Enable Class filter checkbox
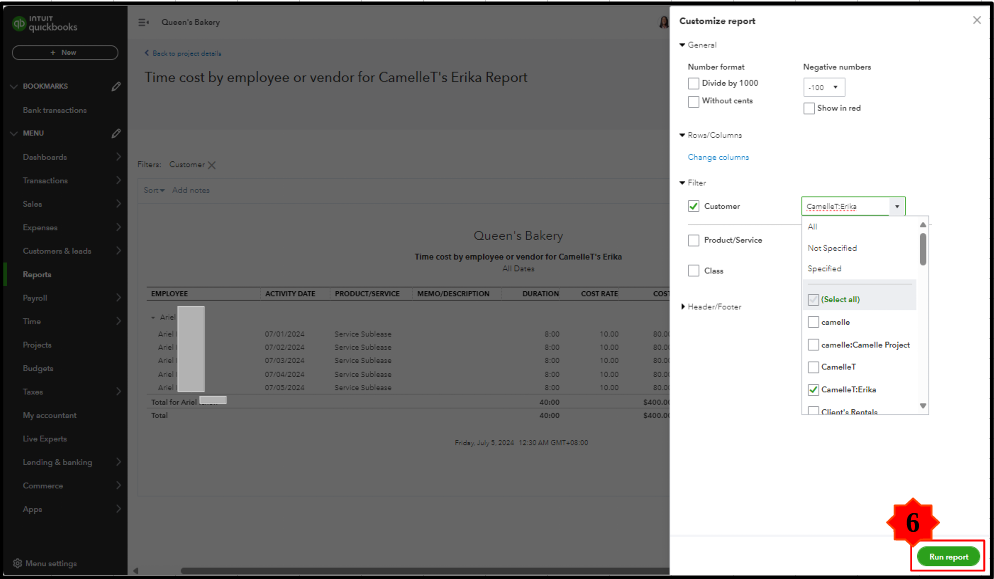The height and width of the screenshot is (579, 994). (694, 271)
